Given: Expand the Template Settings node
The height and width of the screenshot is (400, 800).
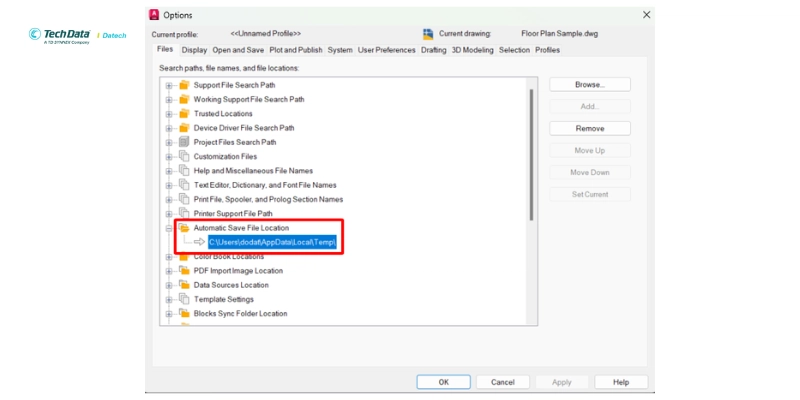Looking at the screenshot, I should click(169, 300).
